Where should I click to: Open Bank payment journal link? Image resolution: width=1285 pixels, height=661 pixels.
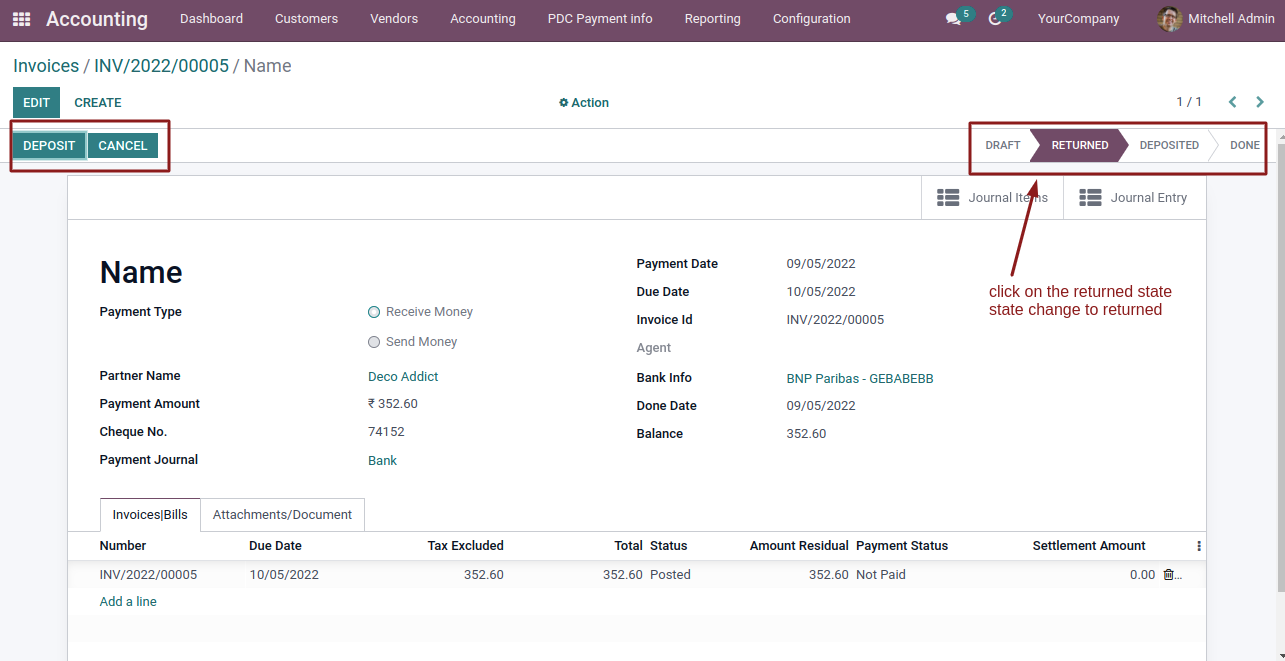pos(382,461)
